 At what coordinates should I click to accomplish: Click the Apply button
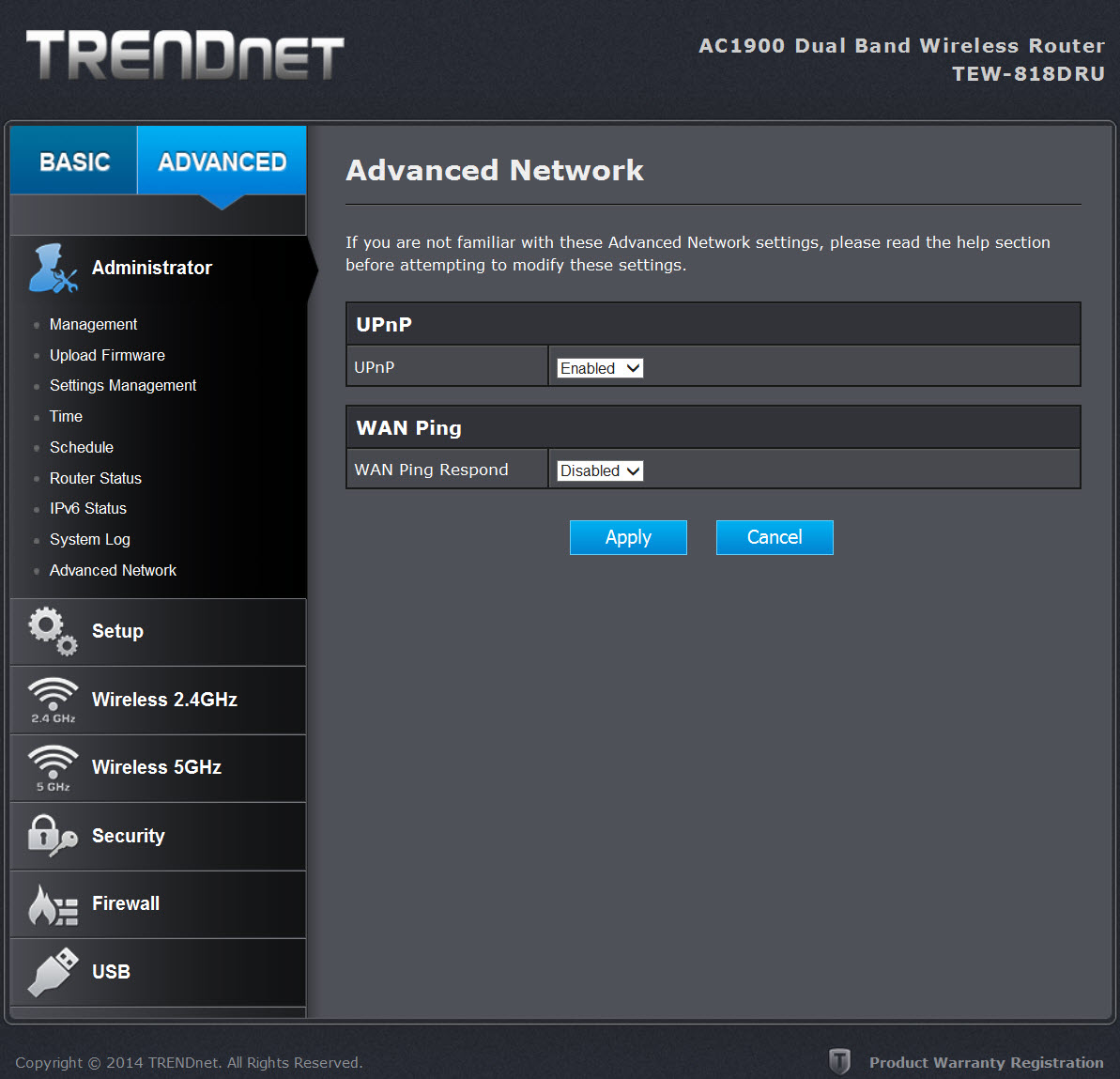pyautogui.click(x=628, y=537)
